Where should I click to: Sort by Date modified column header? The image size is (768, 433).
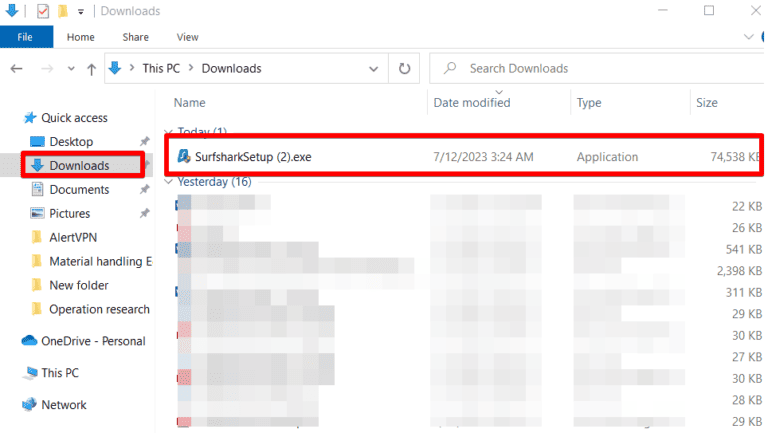pos(472,103)
